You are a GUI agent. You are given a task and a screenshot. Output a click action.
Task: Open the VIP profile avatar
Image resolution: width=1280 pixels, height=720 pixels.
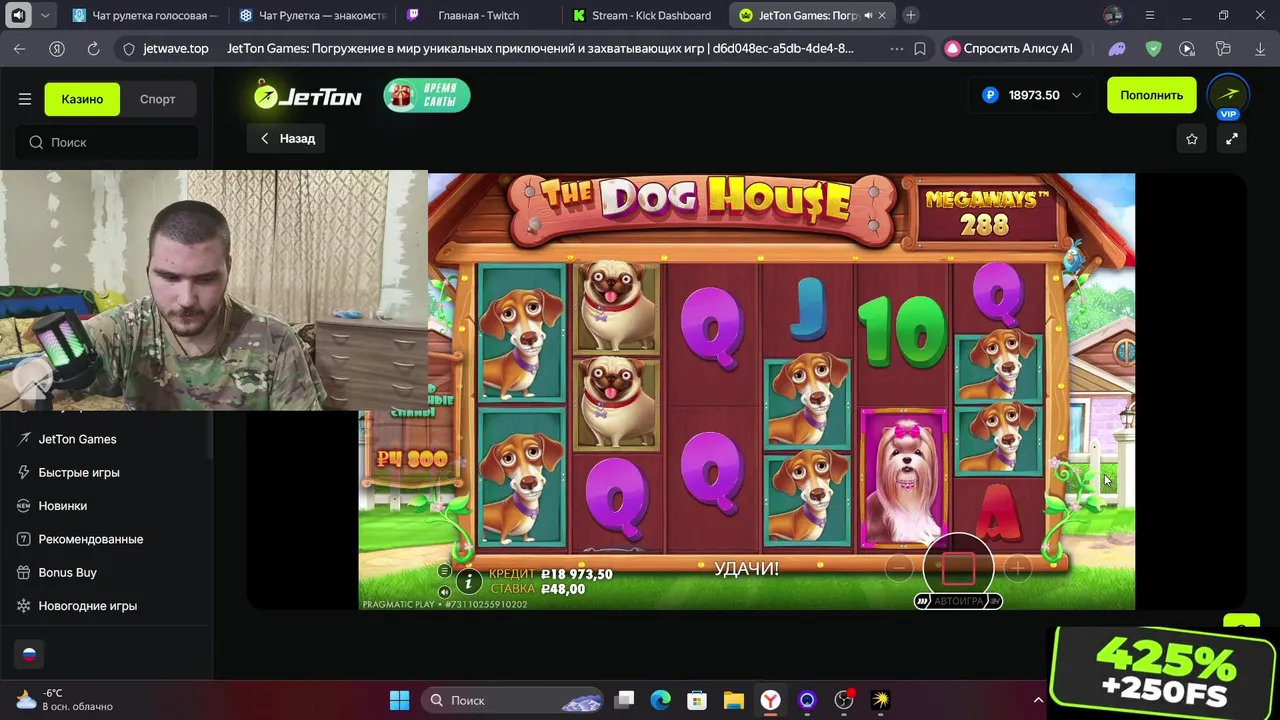[1228, 95]
